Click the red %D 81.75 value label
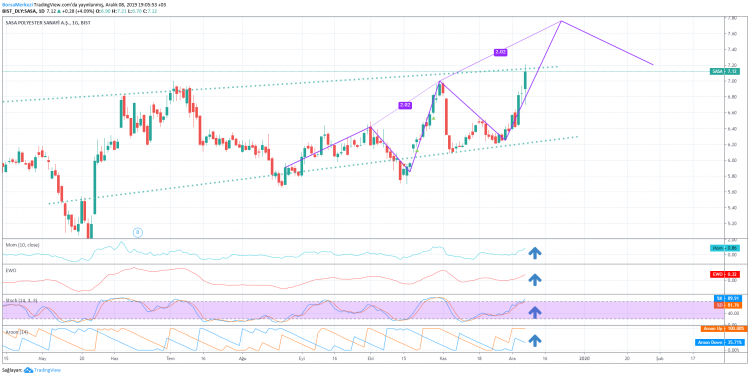 pyautogui.click(x=727, y=304)
